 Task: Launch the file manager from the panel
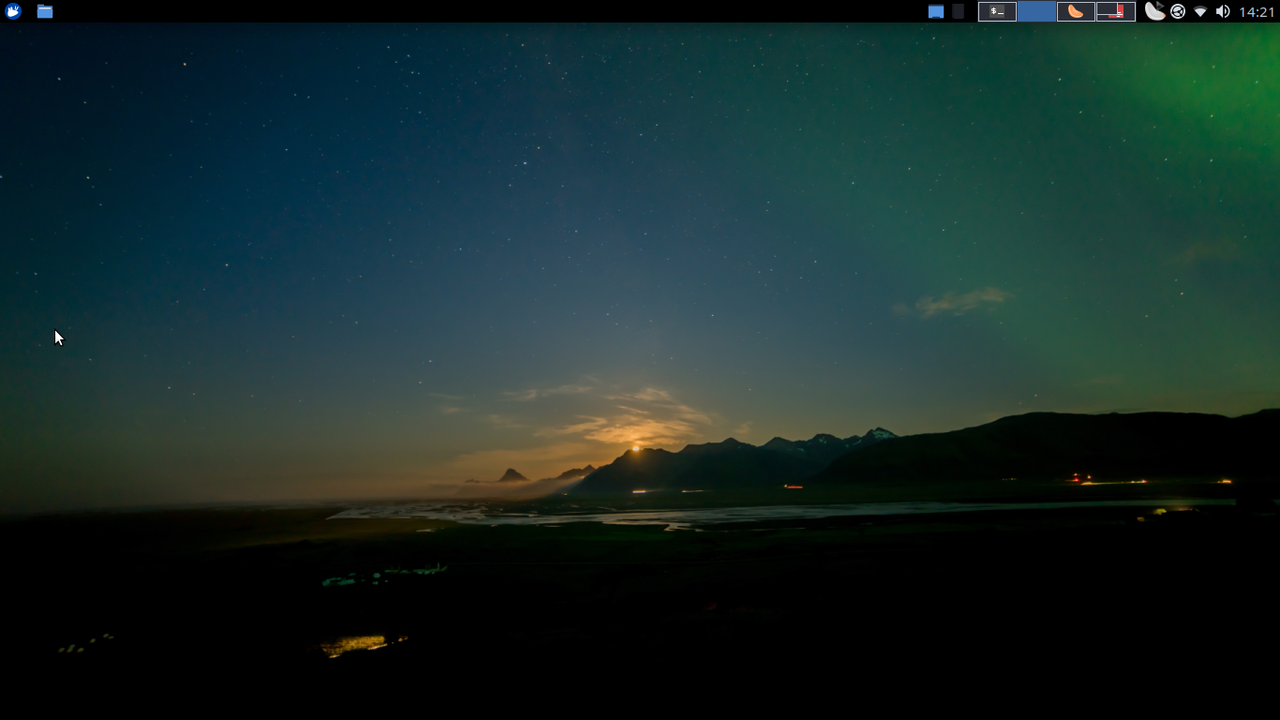[45, 12]
